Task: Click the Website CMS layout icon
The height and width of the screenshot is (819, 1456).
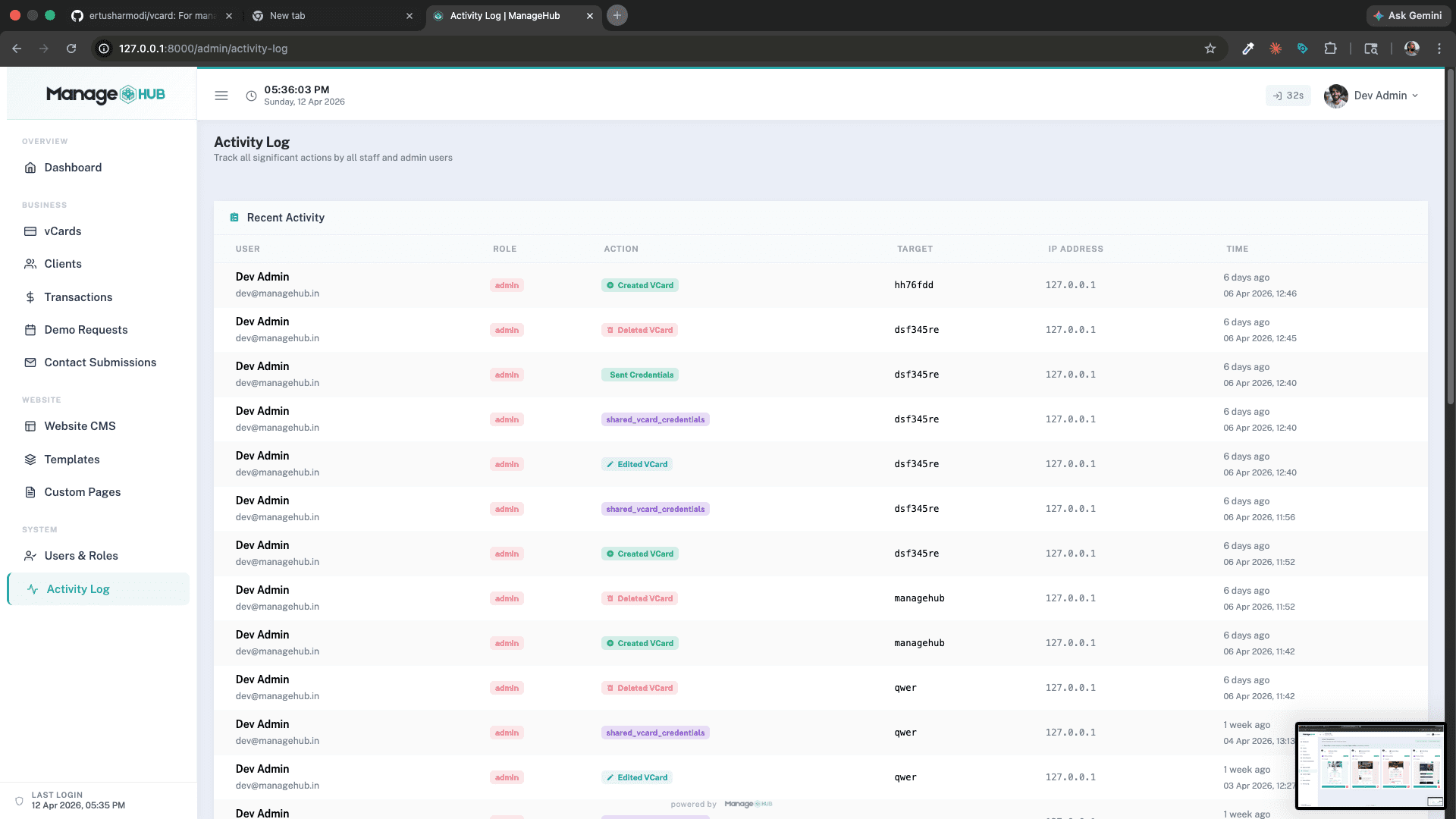Action: pyautogui.click(x=30, y=426)
